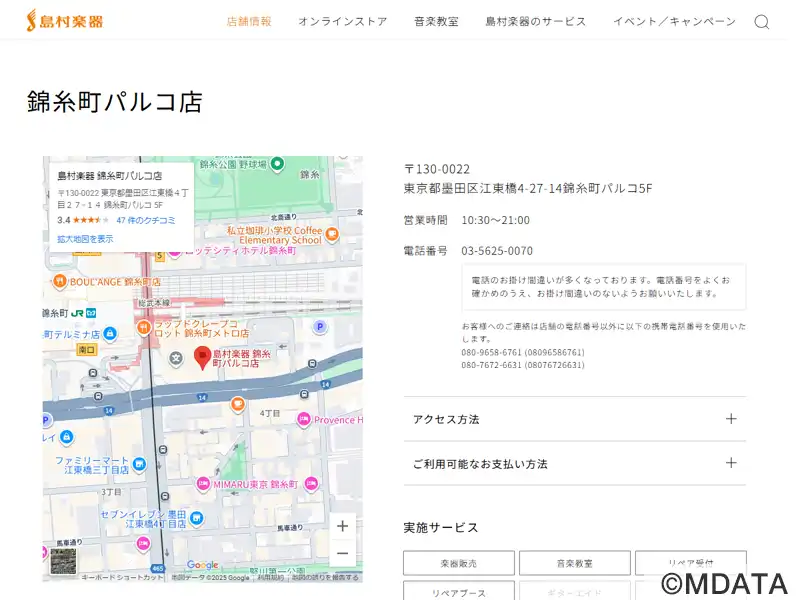The width and height of the screenshot is (800, 600).
Task: Open オンラインストア menu item
Action: 342,21
